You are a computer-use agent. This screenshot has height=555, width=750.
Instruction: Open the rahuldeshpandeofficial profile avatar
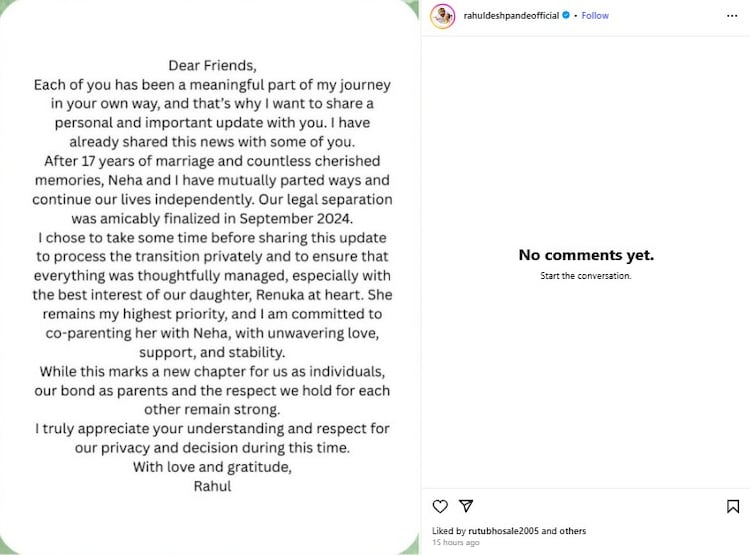pos(442,16)
